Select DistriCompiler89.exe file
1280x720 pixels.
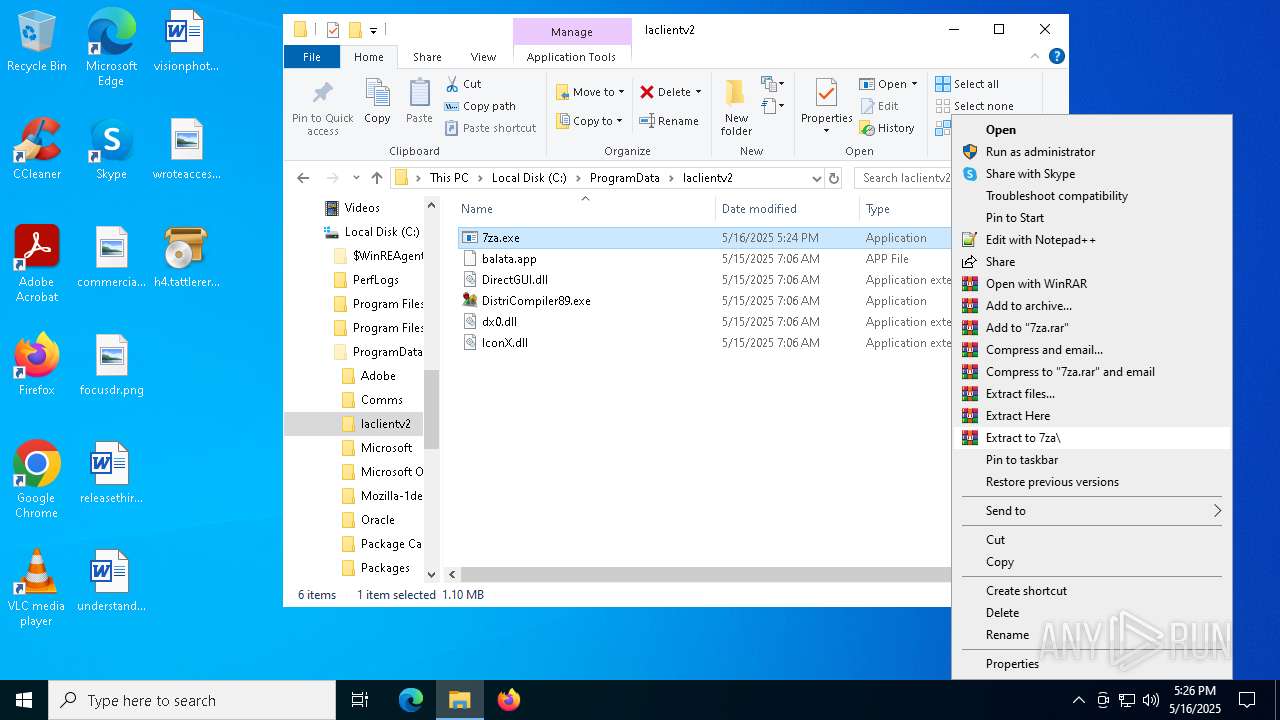(536, 301)
